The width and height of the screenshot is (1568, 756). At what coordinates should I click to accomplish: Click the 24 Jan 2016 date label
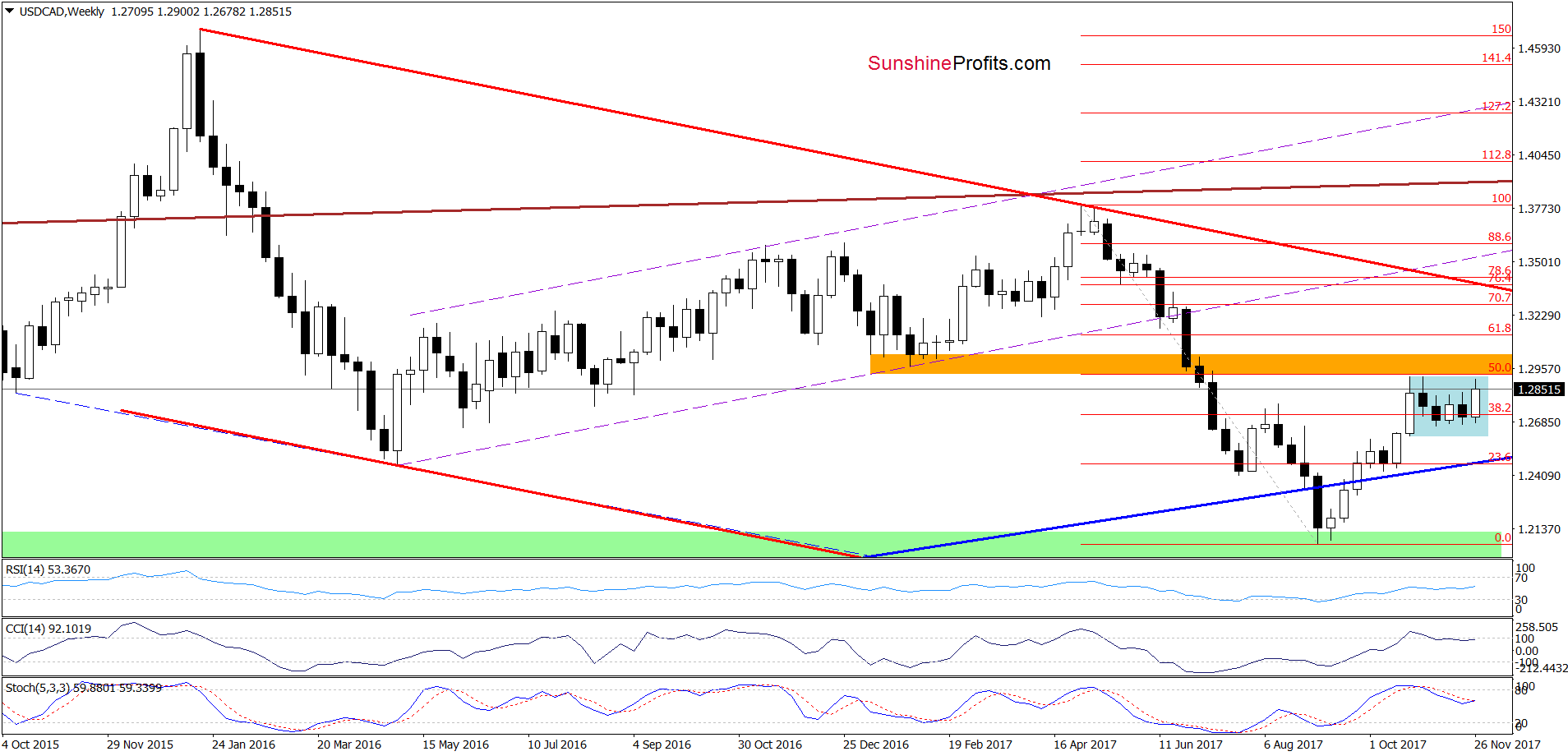click(243, 744)
